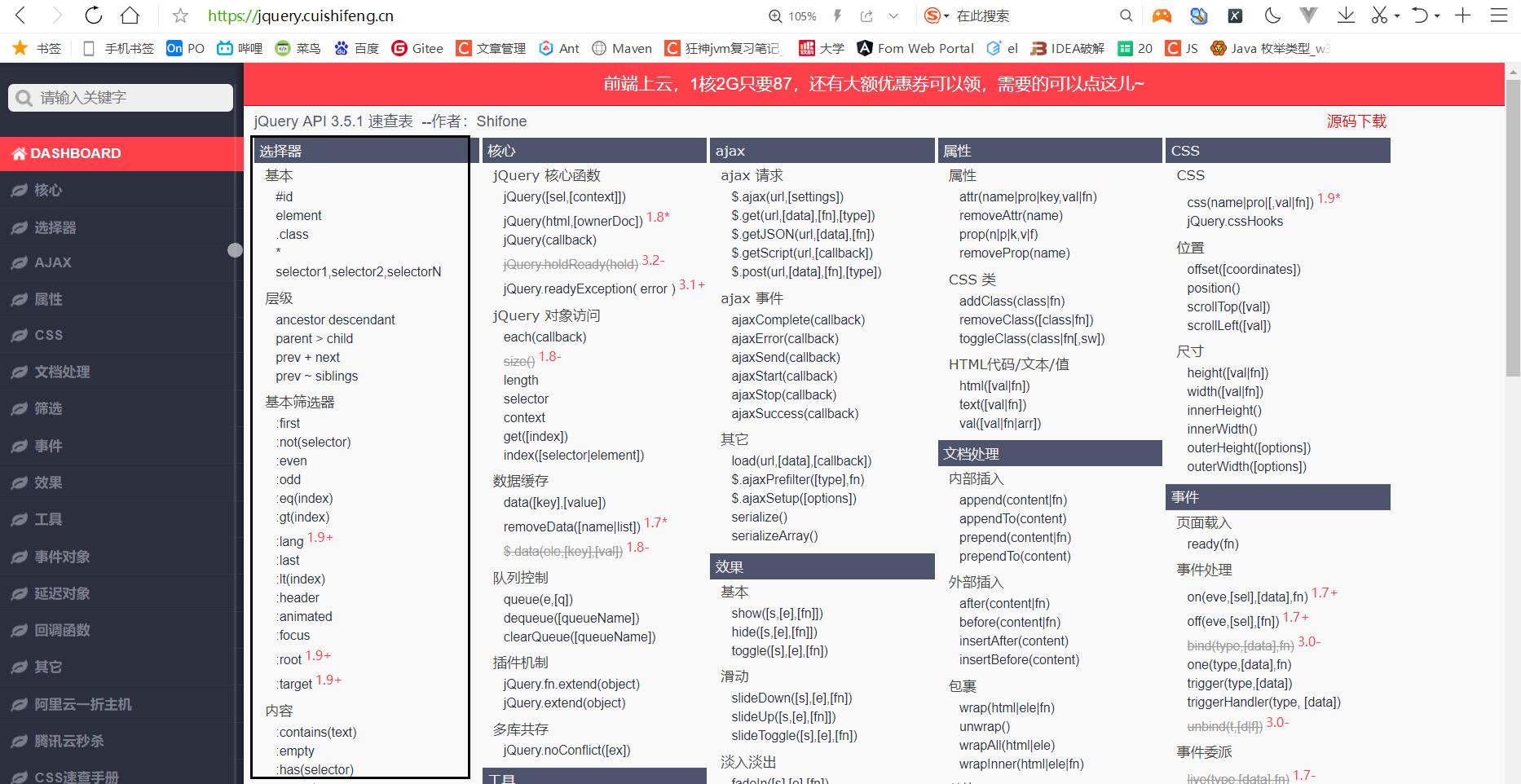Open the serializeArray() entry
Screen dimensions: 1521x784
[774, 535]
